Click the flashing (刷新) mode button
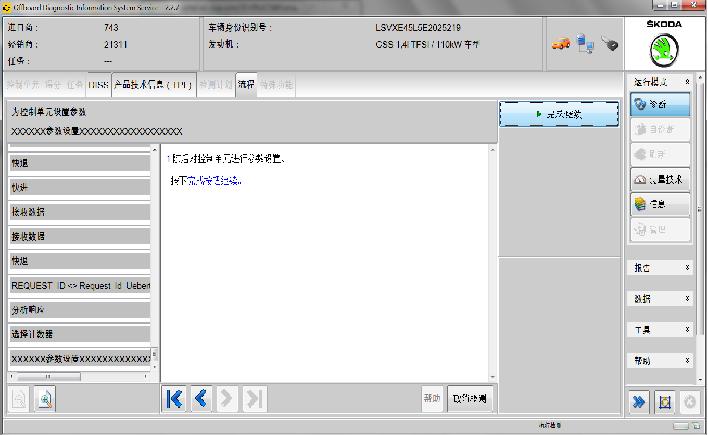 coord(660,154)
